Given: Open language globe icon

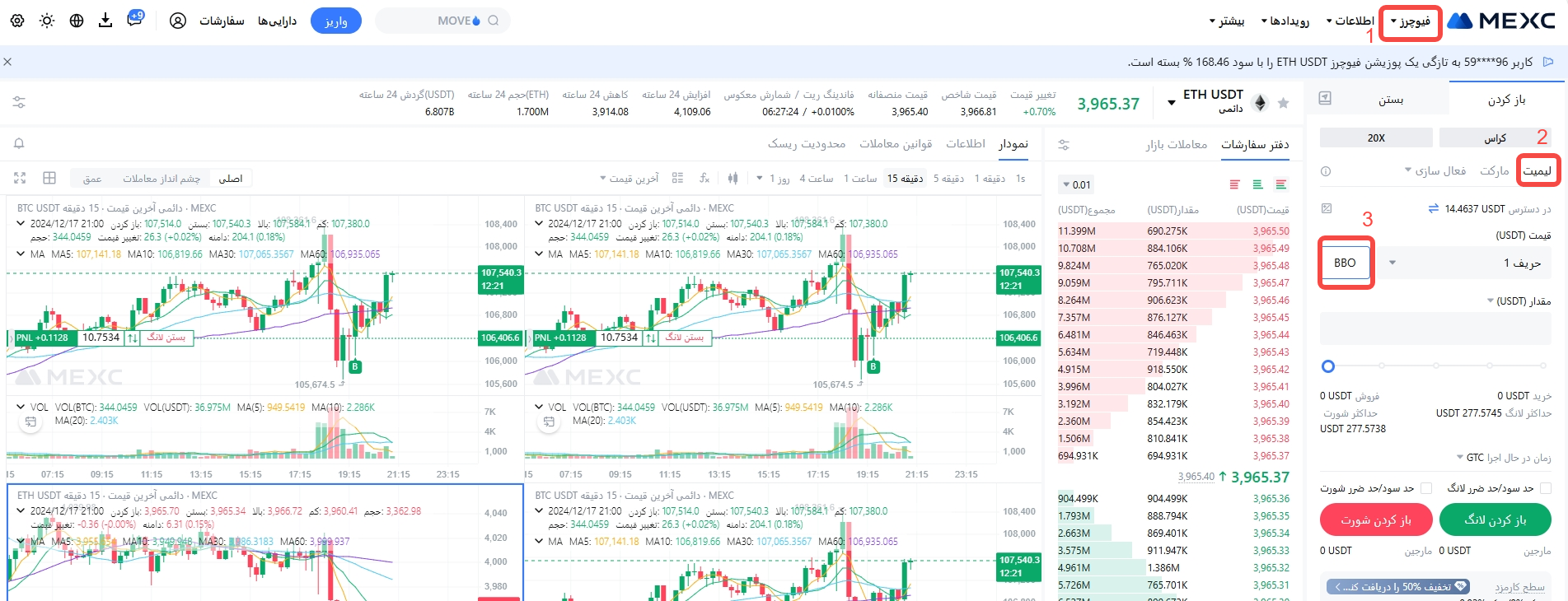Looking at the screenshot, I should coord(77,21).
